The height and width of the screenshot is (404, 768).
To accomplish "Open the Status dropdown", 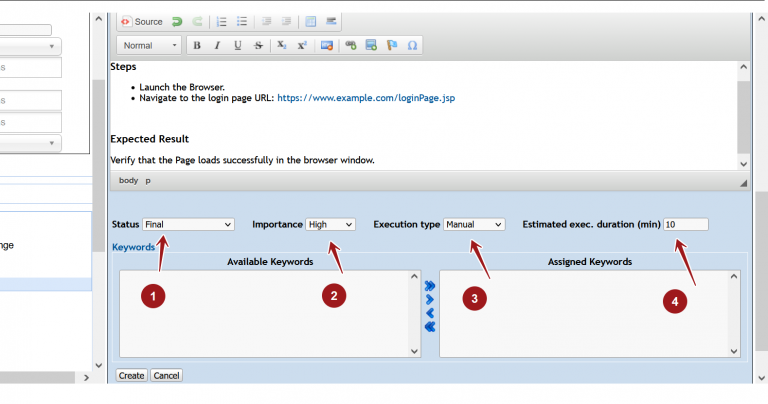I will click(x=188, y=225).
